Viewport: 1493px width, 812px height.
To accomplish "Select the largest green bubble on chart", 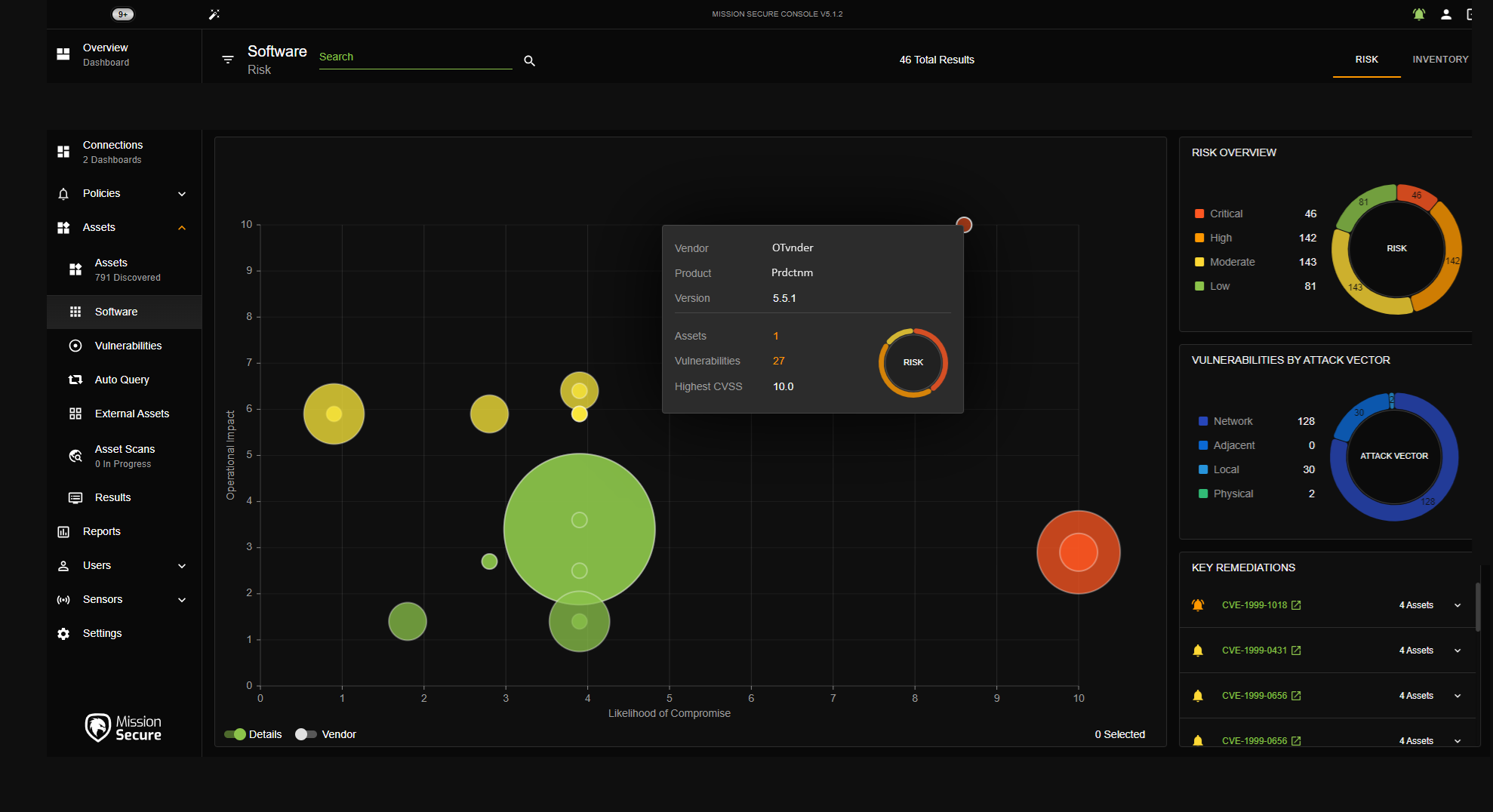I will click(579, 529).
